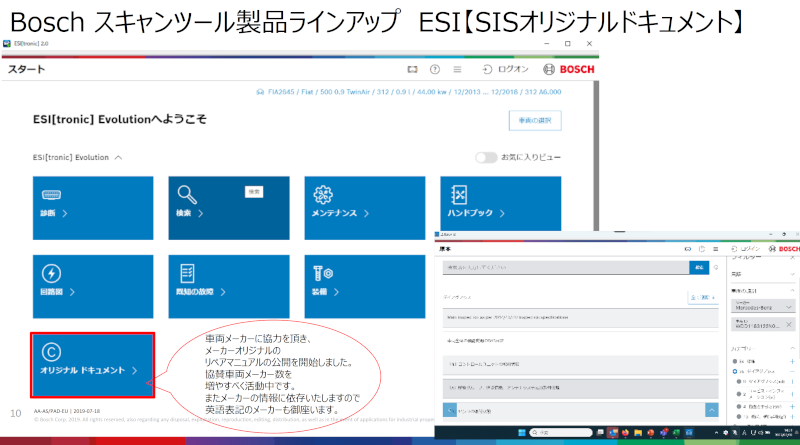Viewport: 800px width, 445px height.
Task: Toggle the お気に入りビュー favorites view switch
Action: point(486,158)
